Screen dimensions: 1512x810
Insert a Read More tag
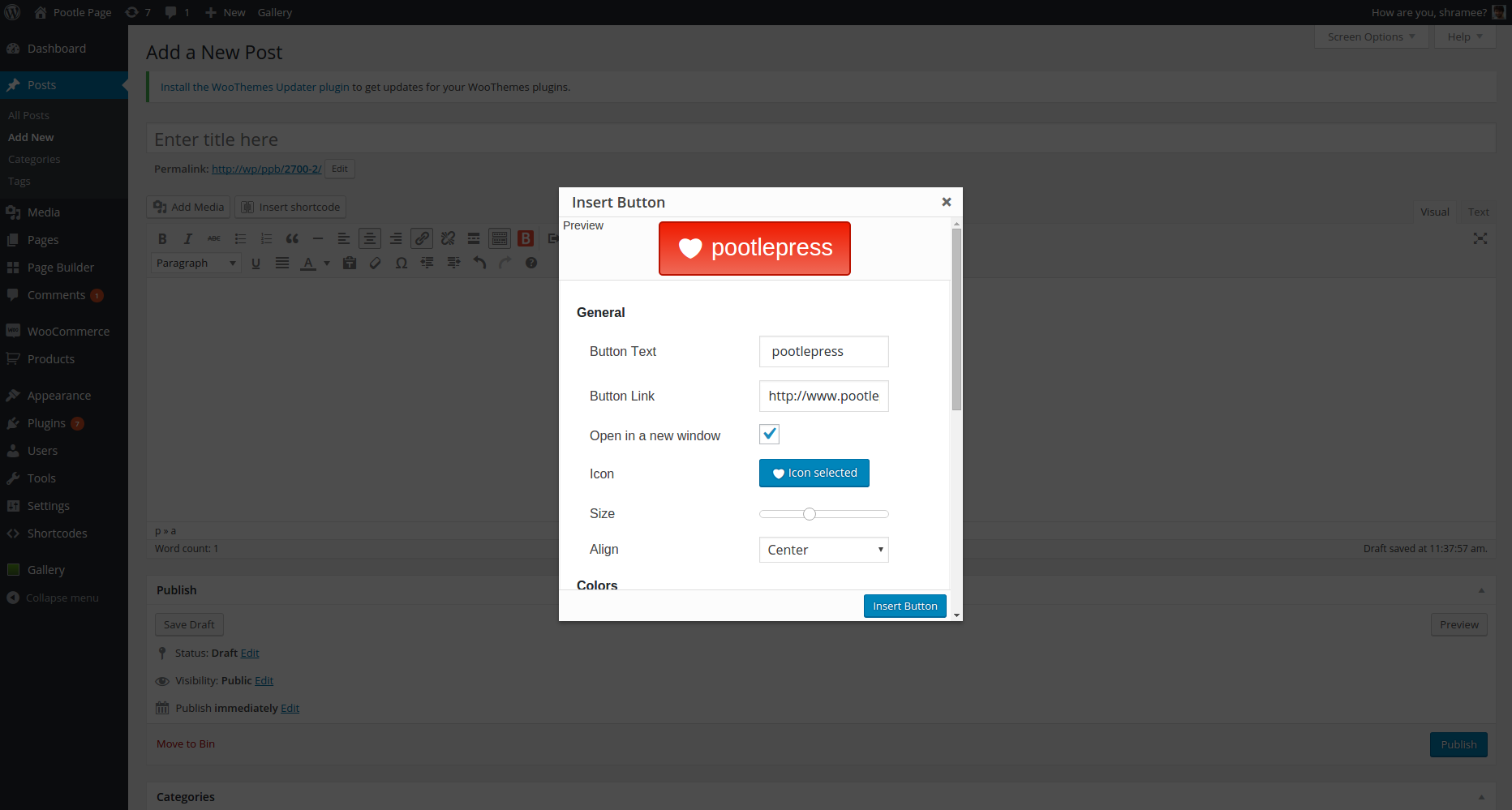click(x=474, y=238)
